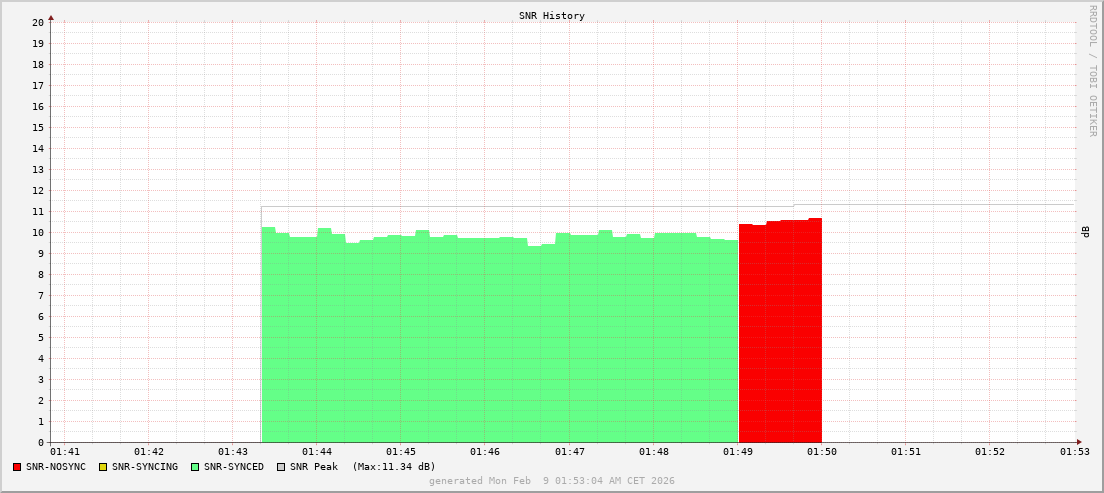Click the Max:11.34 dB peak value text

coord(394,467)
